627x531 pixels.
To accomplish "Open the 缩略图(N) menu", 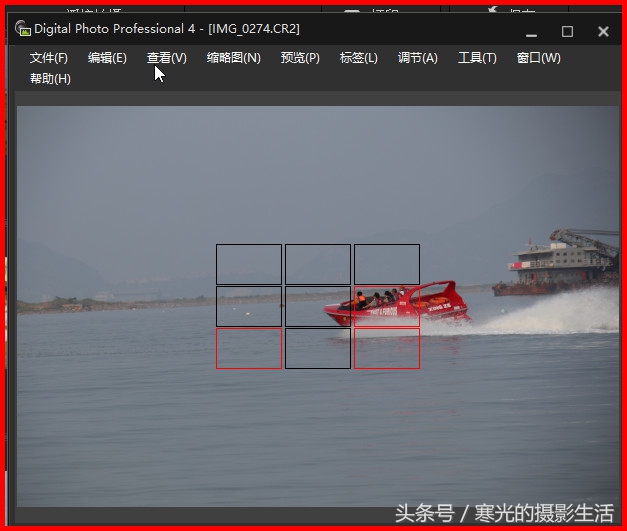I will pyautogui.click(x=233, y=58).
